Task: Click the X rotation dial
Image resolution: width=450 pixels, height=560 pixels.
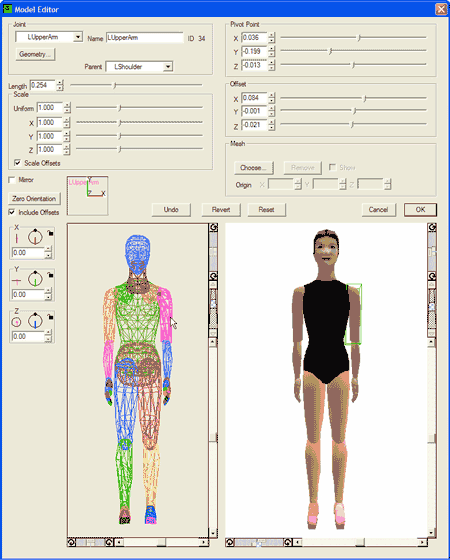Action: tap(35, 237)
